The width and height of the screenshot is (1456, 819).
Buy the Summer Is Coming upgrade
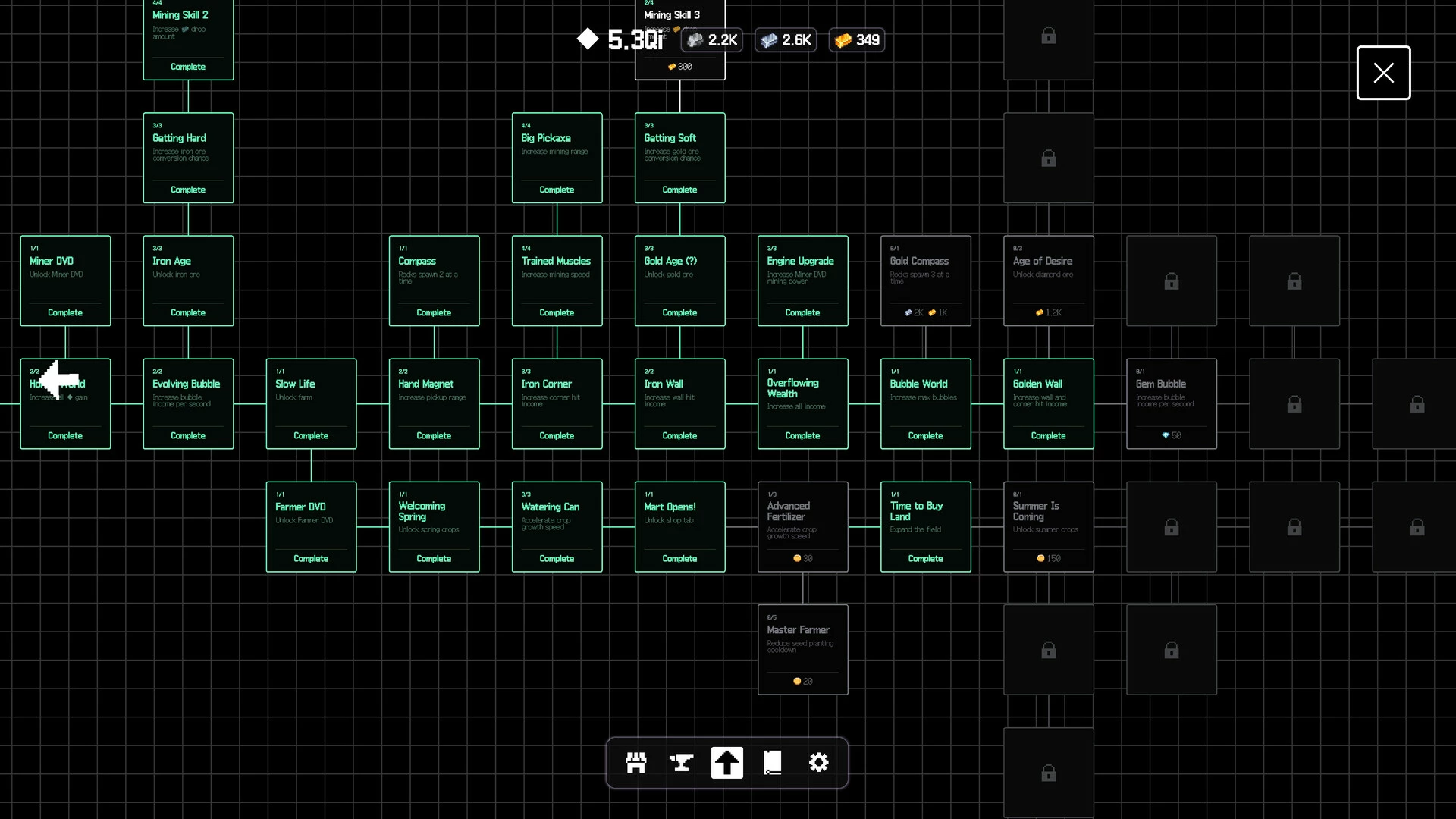[1048, 526]
